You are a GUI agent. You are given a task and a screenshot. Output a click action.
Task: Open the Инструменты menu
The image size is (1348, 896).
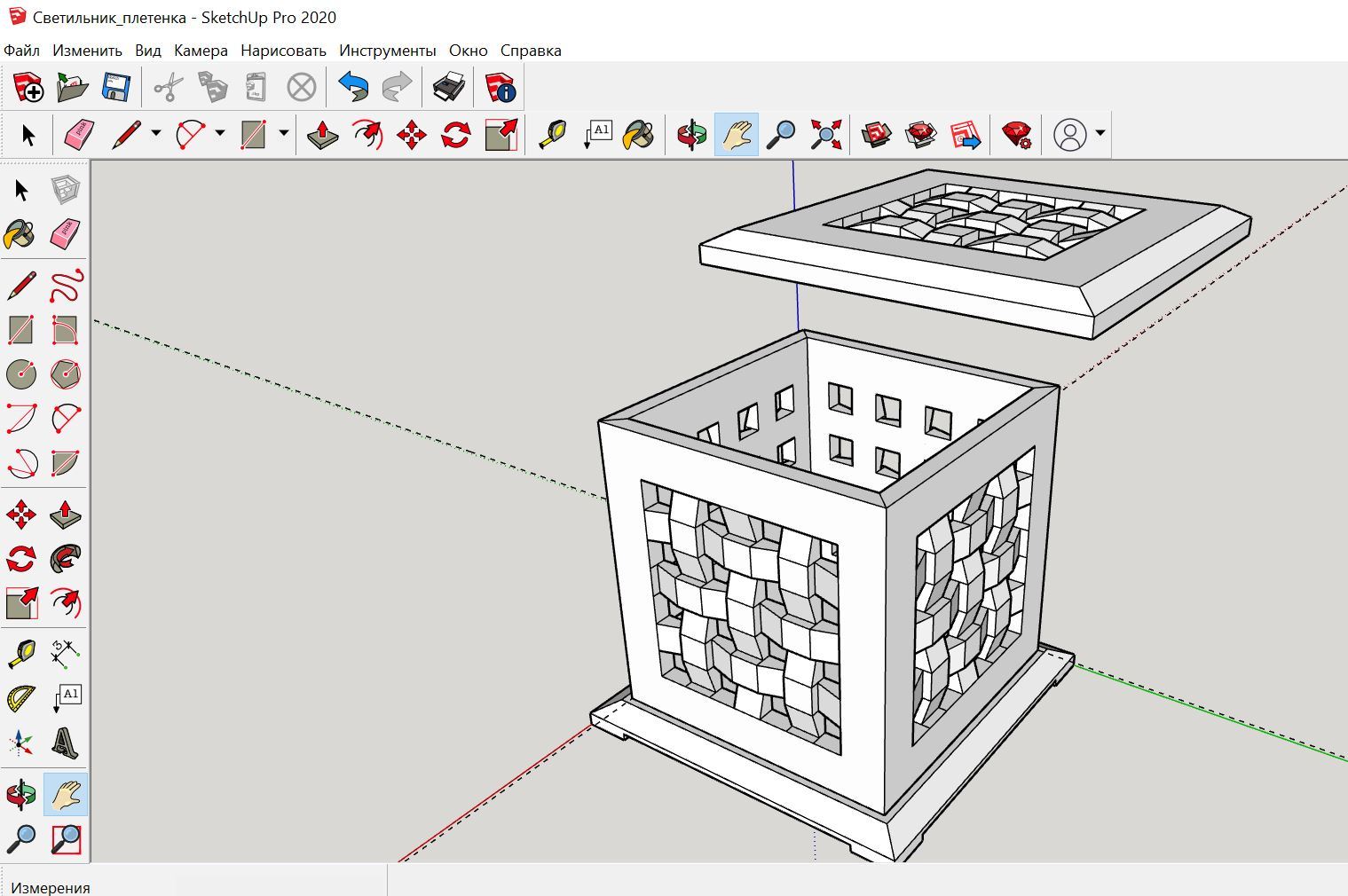(x=388, y=51)
